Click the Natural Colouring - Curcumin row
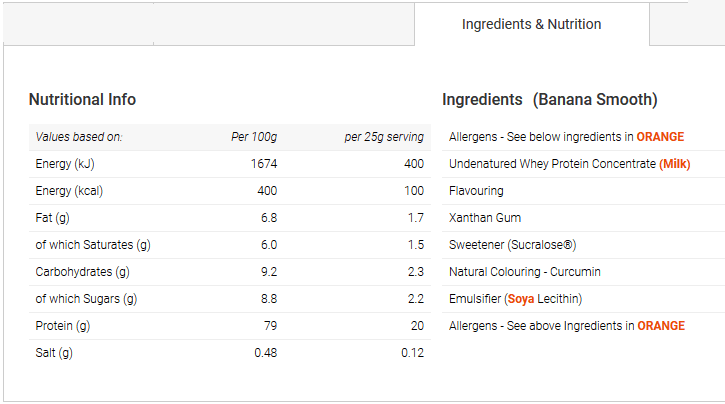 click(x=584, y=272)
